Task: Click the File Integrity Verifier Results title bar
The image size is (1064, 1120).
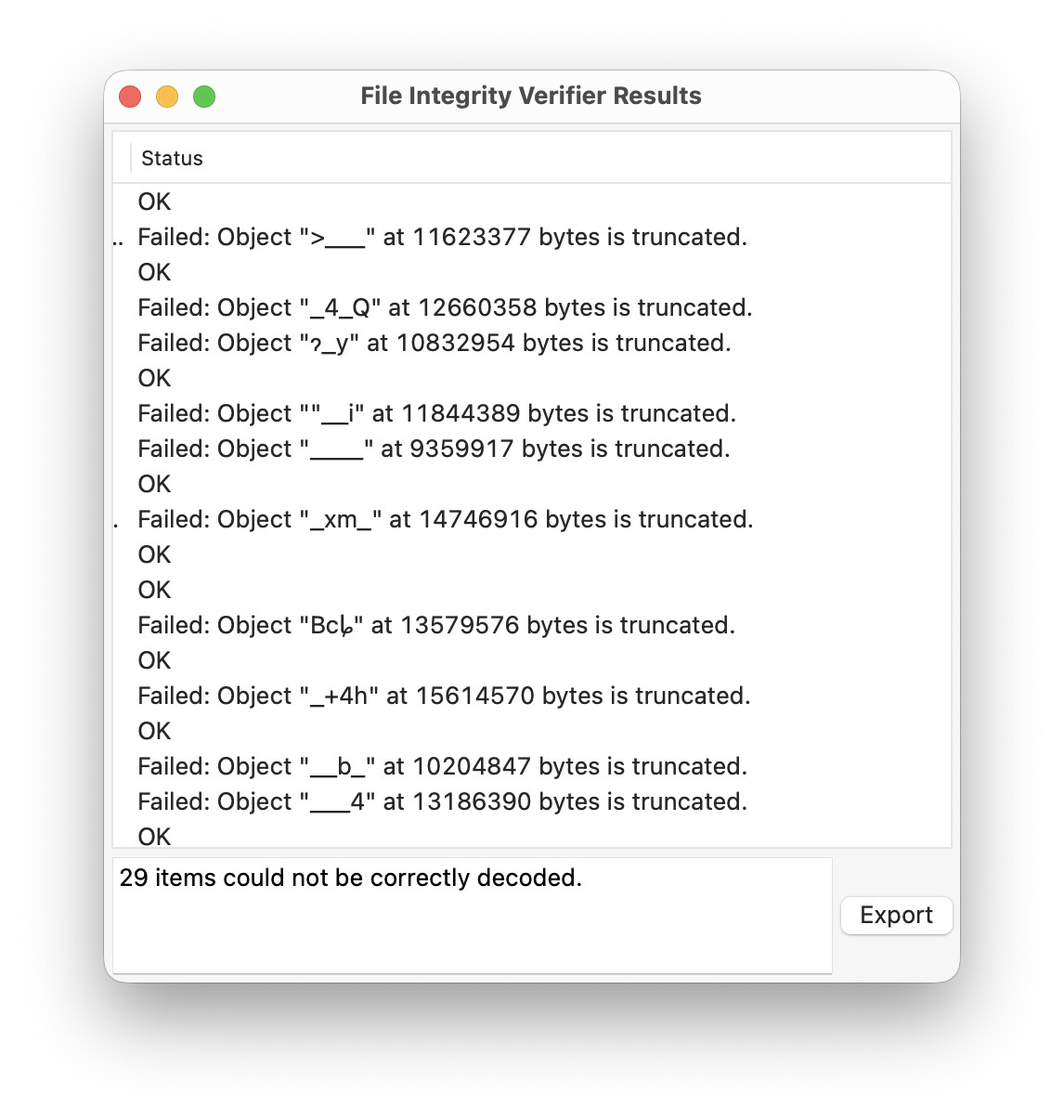Action: click(531, 96)
